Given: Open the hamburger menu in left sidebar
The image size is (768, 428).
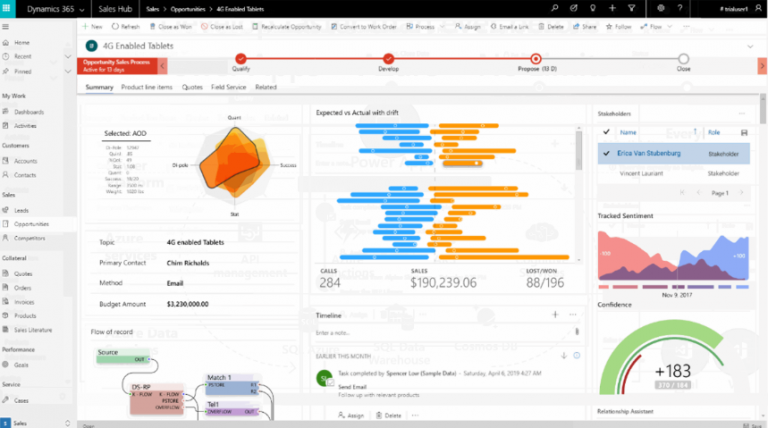Looking at the screenshot, I should [x=7, y=26].
